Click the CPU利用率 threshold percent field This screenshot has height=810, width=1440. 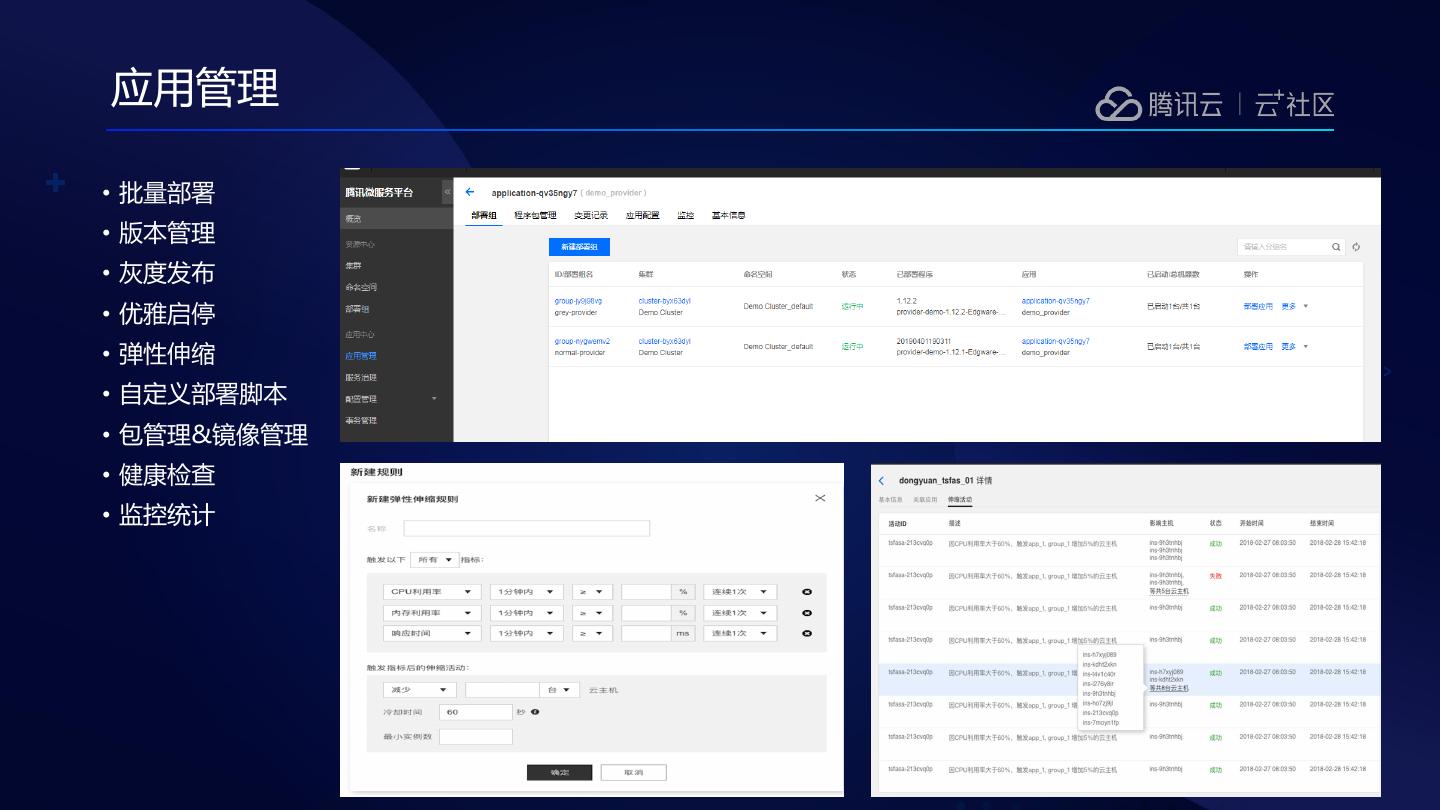[x=646, y=592]
